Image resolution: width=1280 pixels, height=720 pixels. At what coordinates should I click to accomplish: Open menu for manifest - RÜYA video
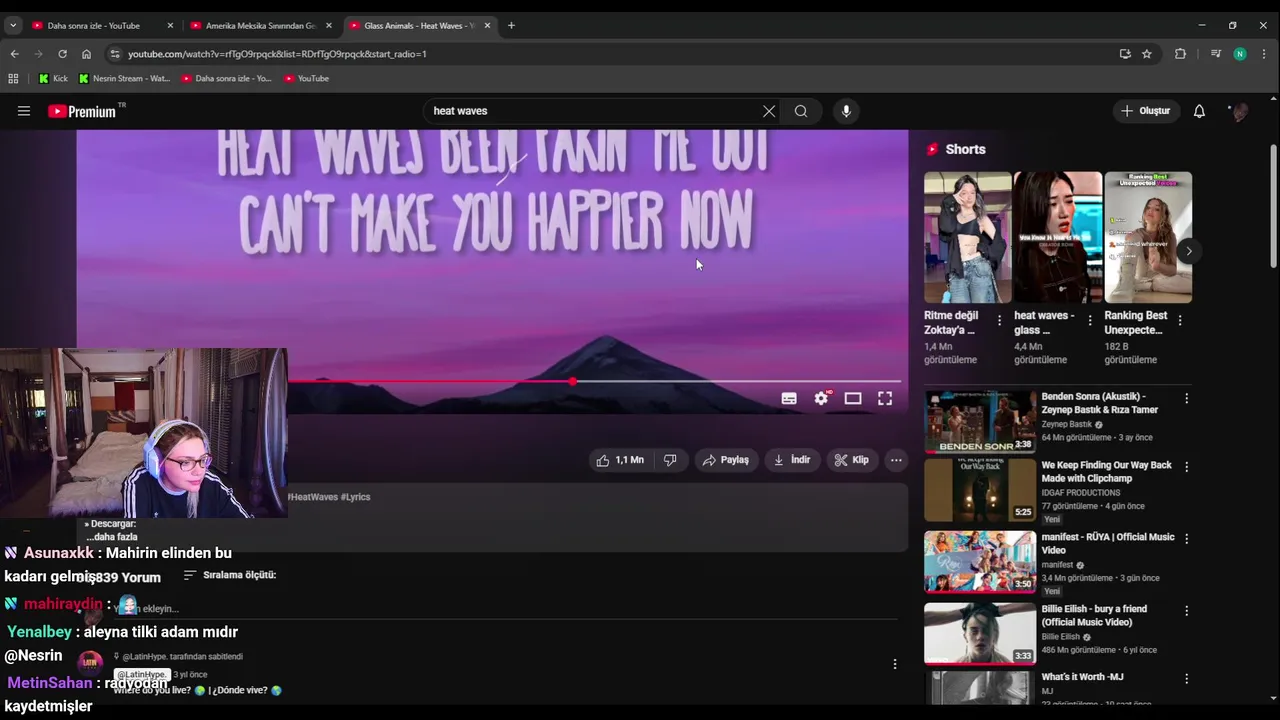point(1187,539)
